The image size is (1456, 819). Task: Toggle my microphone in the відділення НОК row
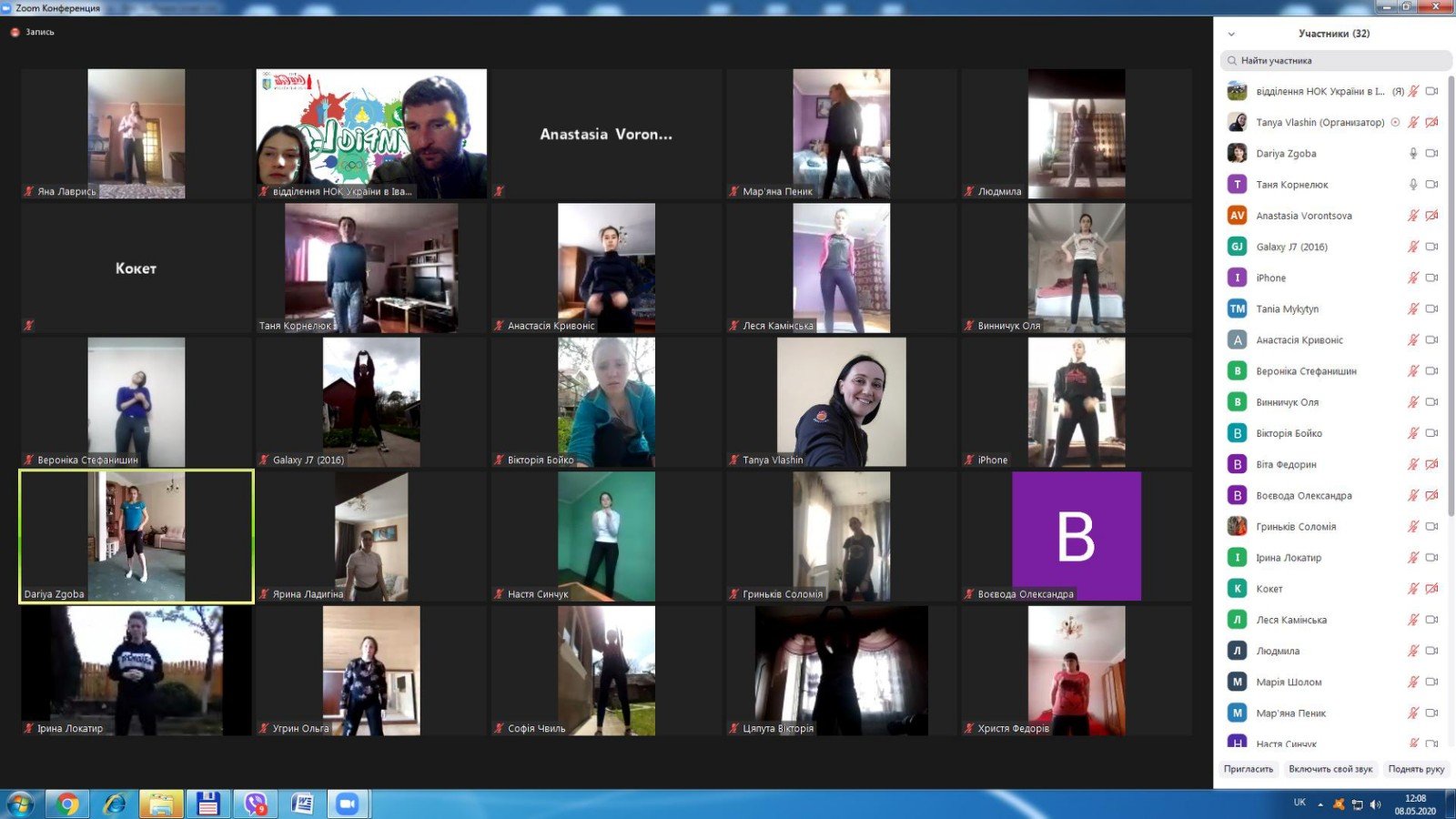pyautogui.click(x=1413, y=91)
